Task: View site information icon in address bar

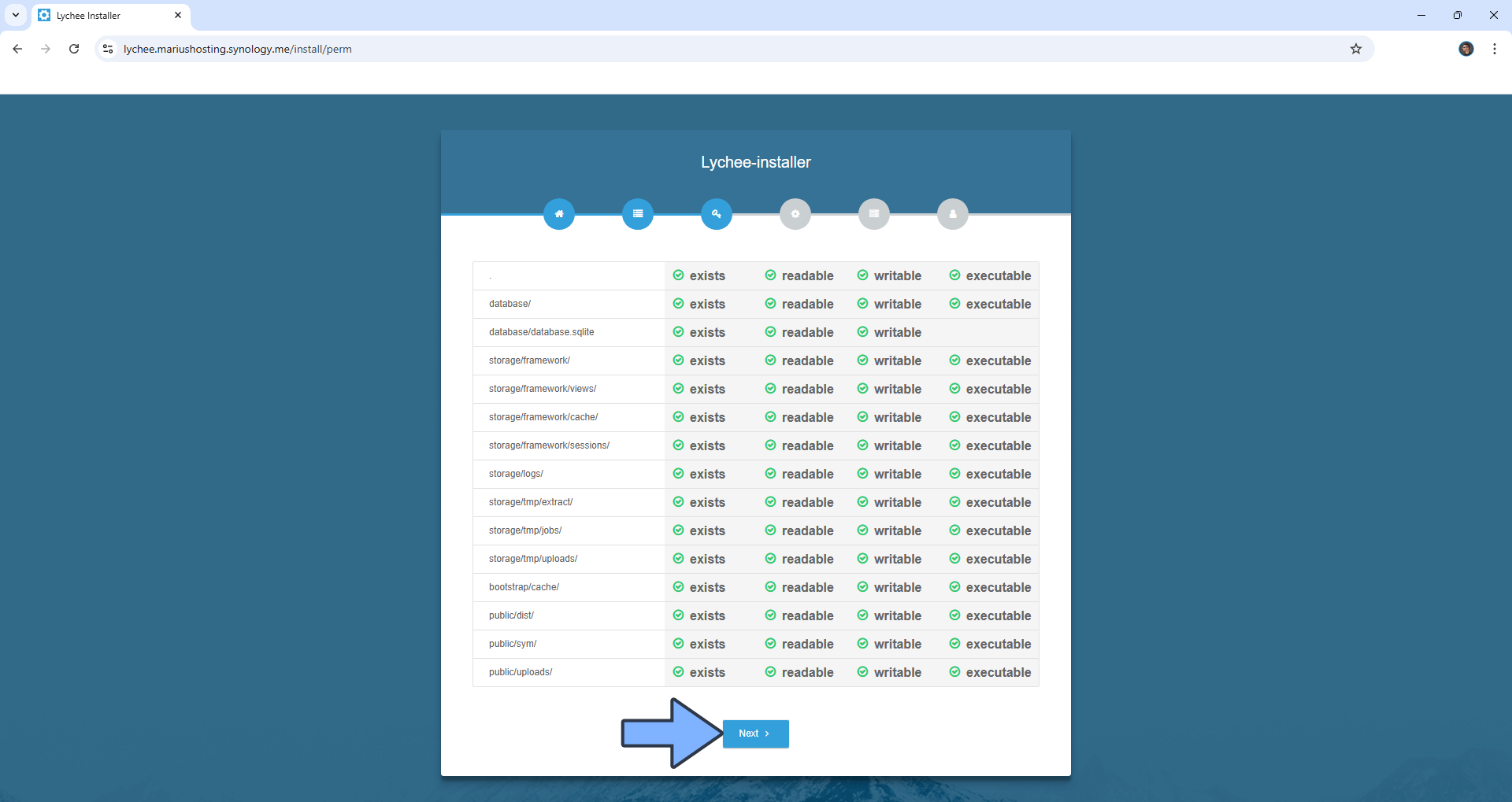Action: (x=108, y=49)
